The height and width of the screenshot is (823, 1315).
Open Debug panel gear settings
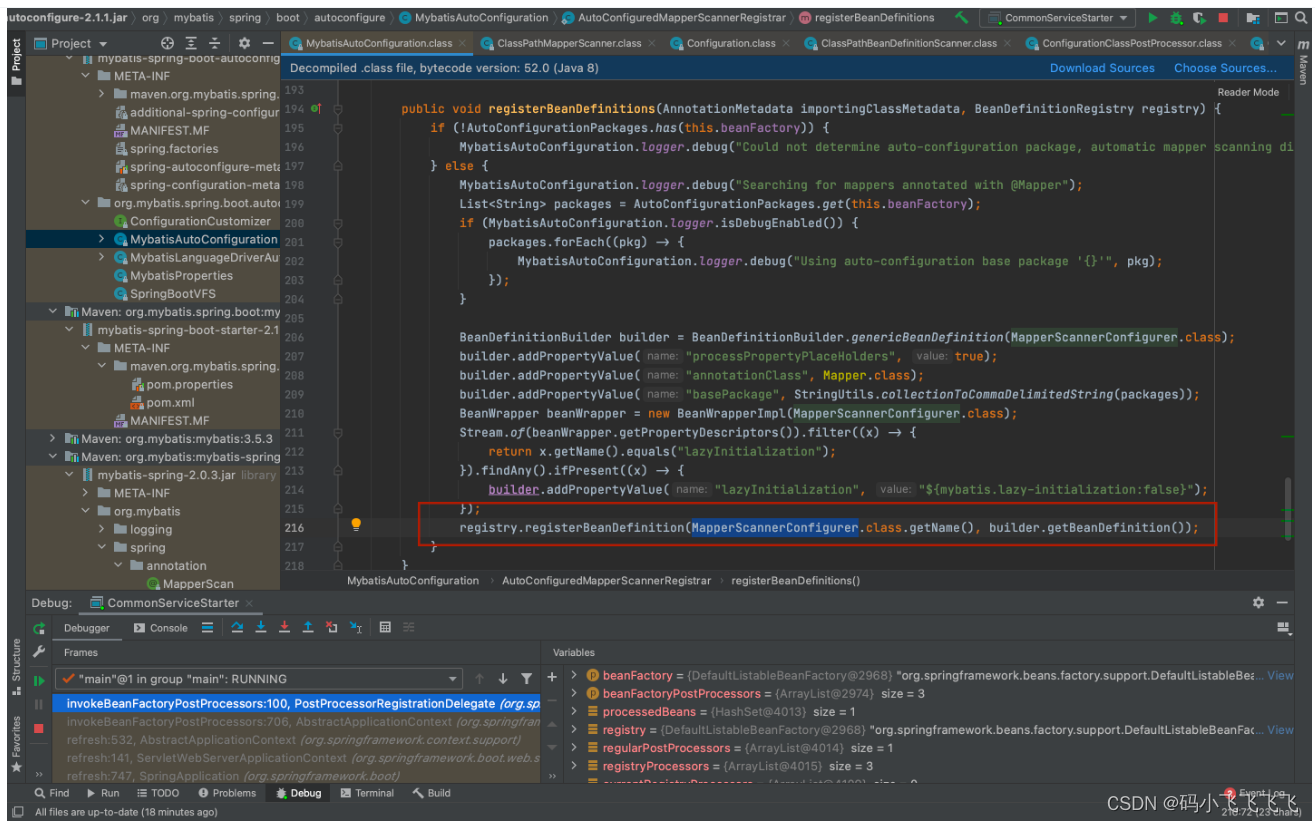1258,602
